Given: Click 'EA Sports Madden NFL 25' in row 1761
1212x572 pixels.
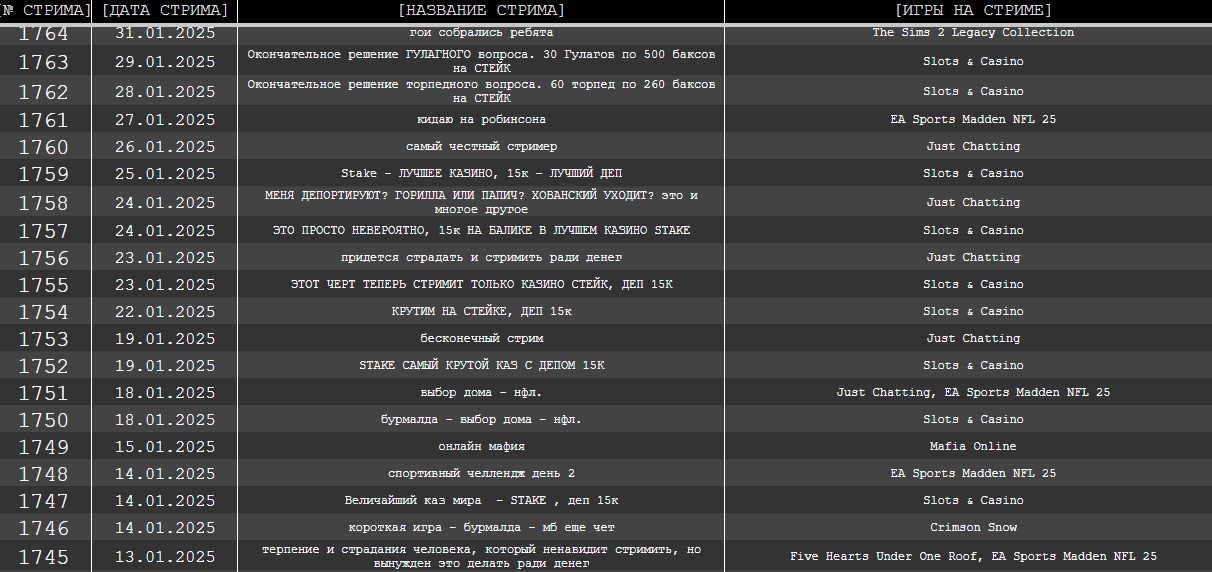Looking at the screenshot, I should coord(973,120).
